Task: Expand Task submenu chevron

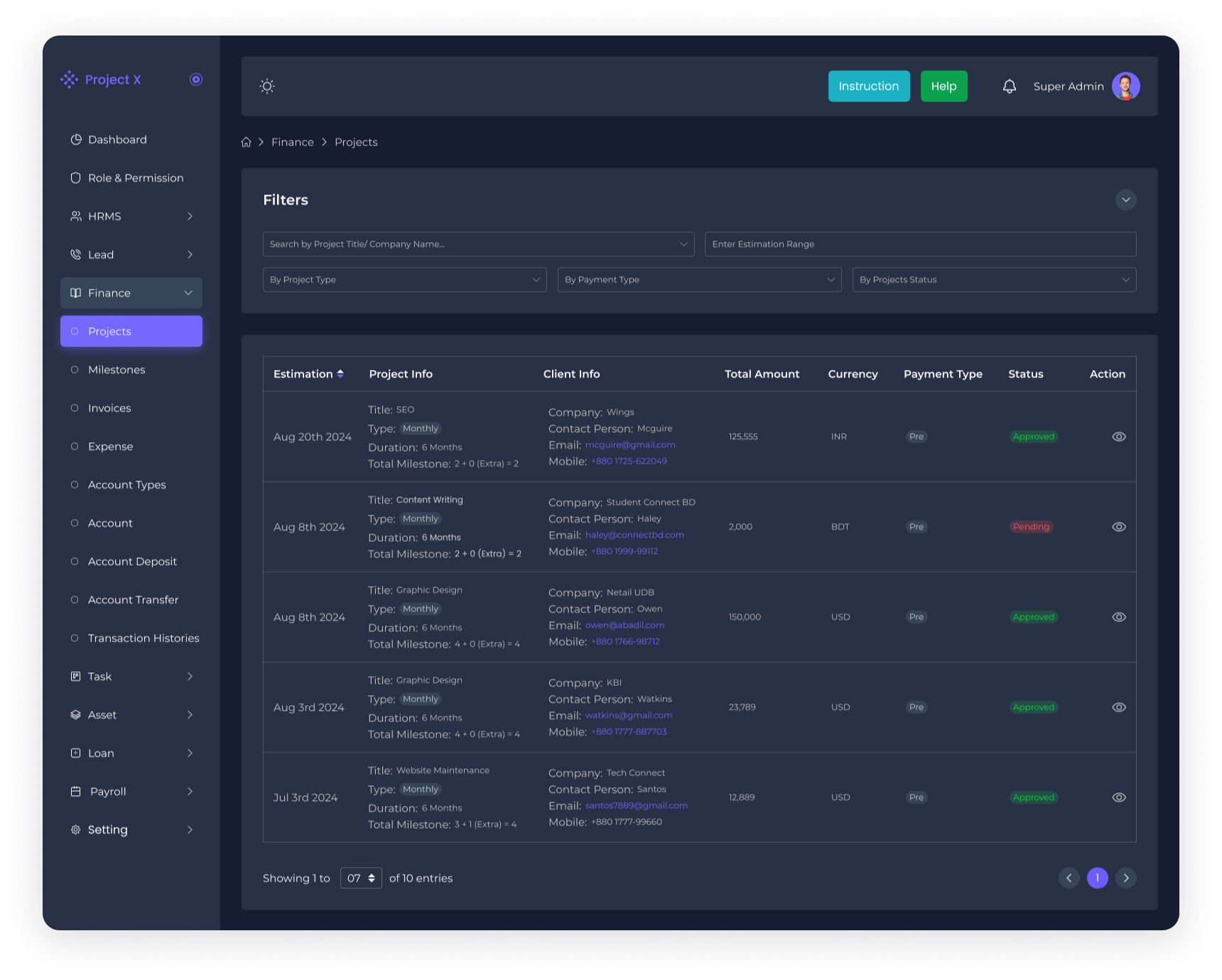Action: (x=190, y=677)
